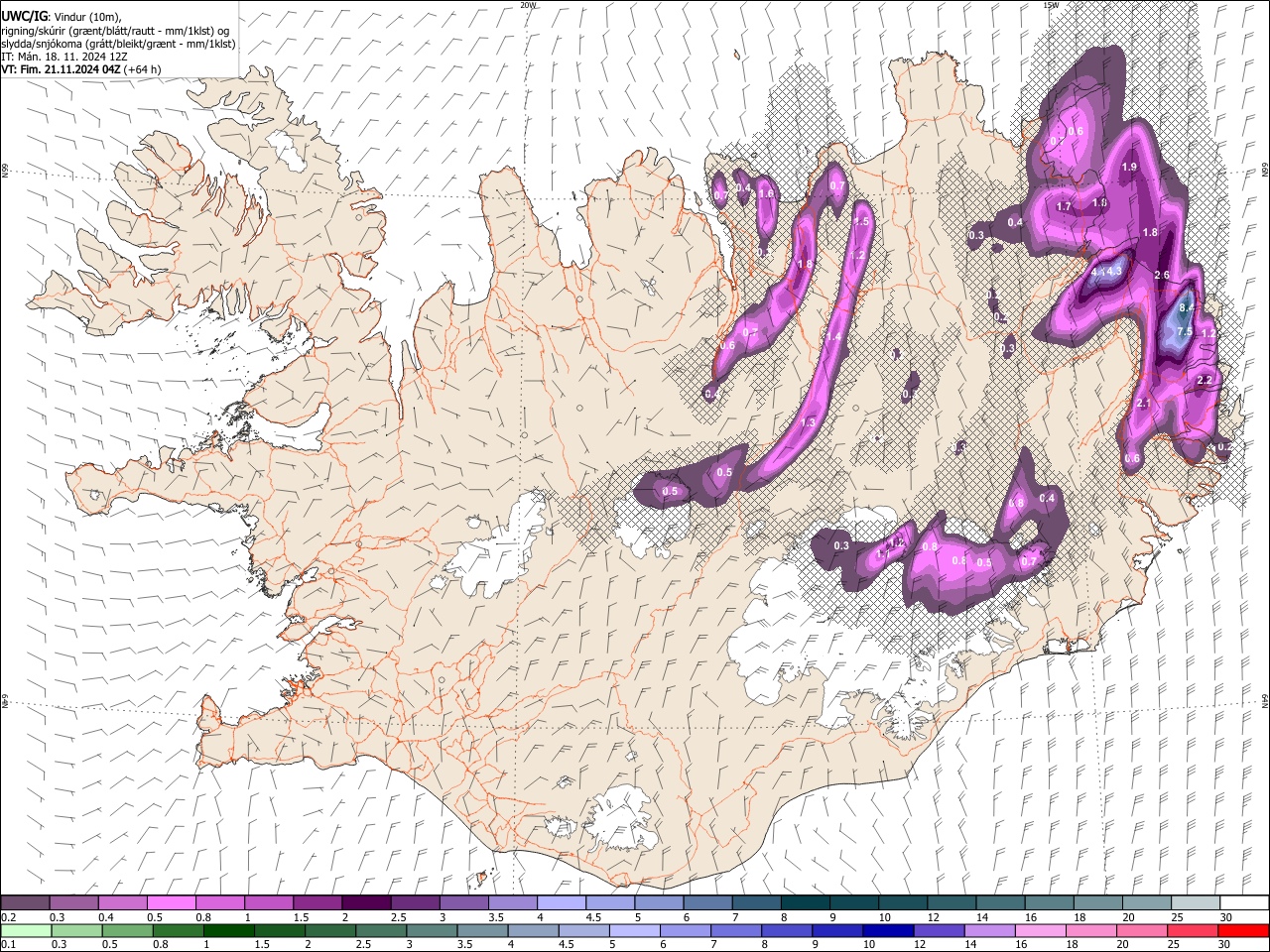Click the 2.6 precipitation value on the map
Image resolution: width=1270 pixels, height=952 pixels.
click(x=1163, y=275)
